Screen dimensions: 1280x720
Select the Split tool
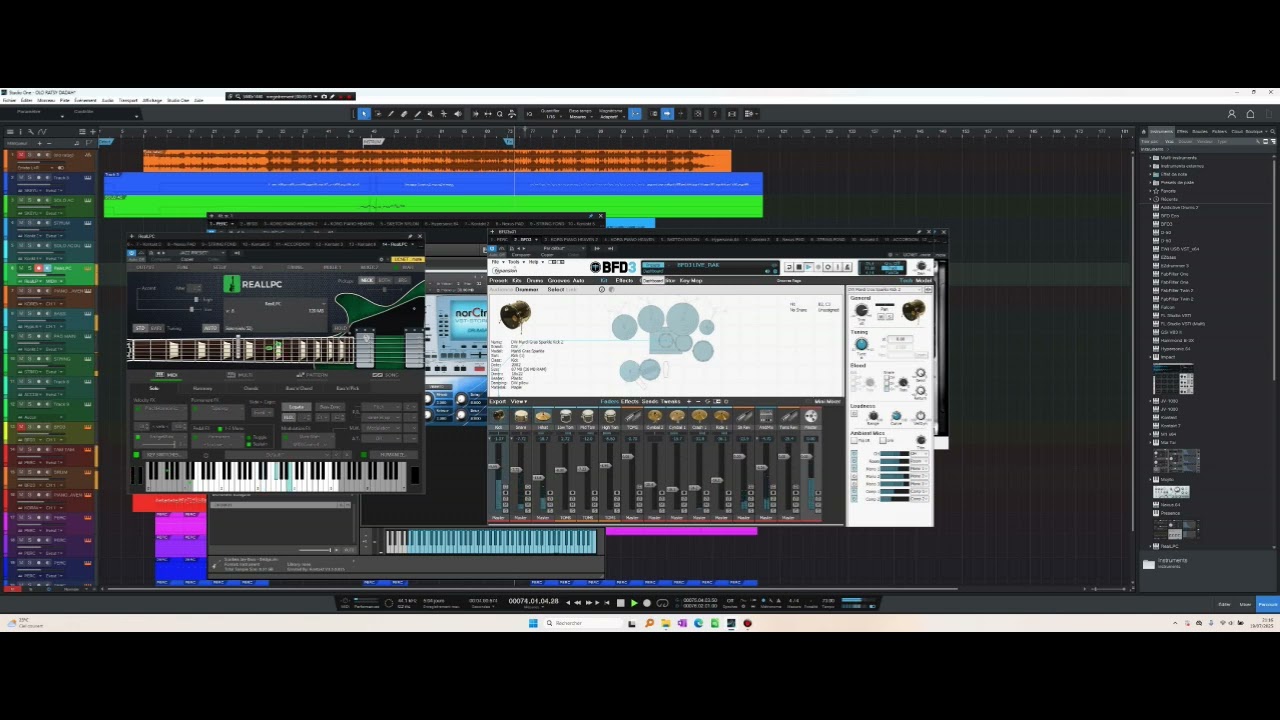click(x=391, y=114)
